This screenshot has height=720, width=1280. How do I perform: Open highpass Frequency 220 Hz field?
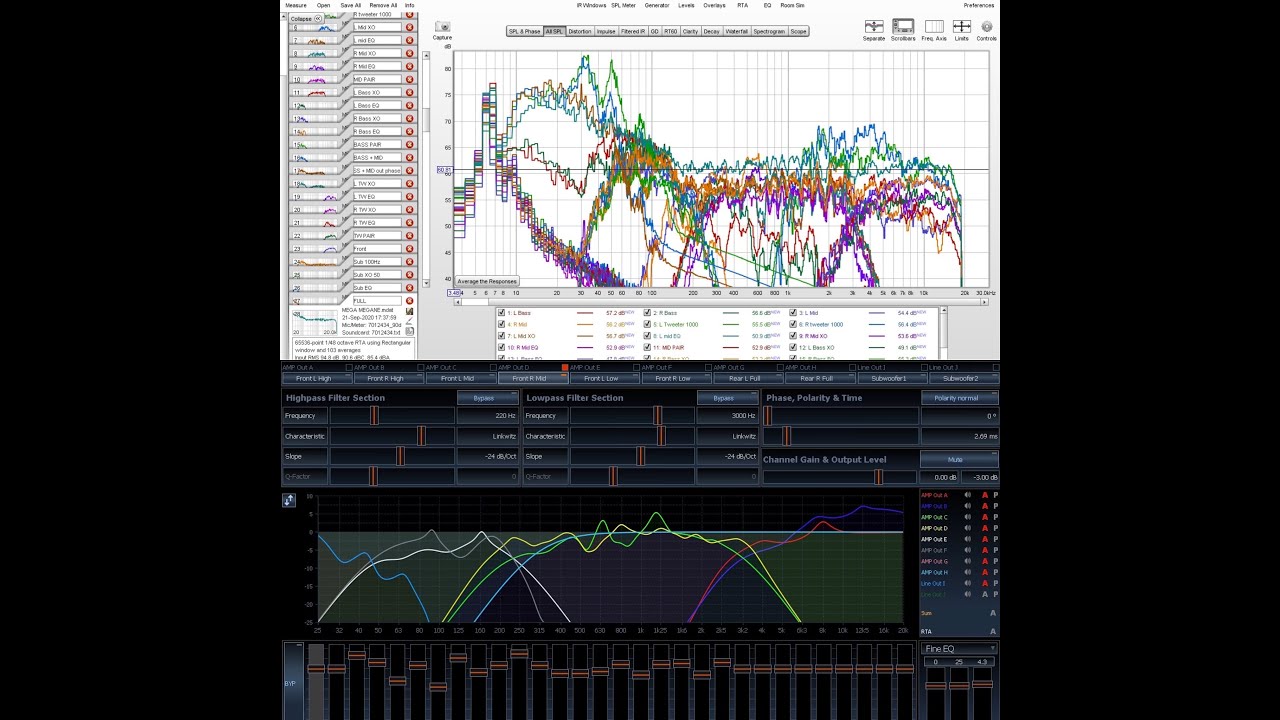487,415
